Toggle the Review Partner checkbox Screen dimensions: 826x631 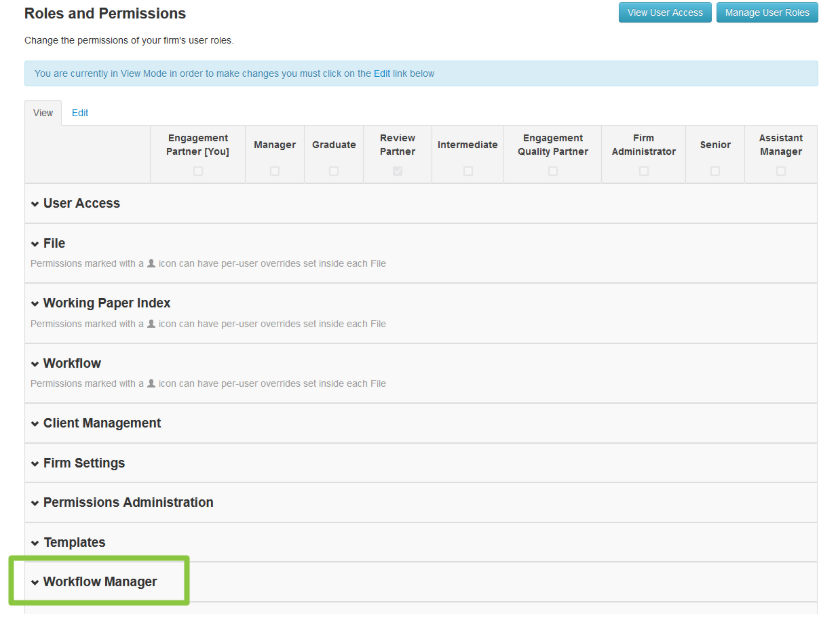click(398, 171)
